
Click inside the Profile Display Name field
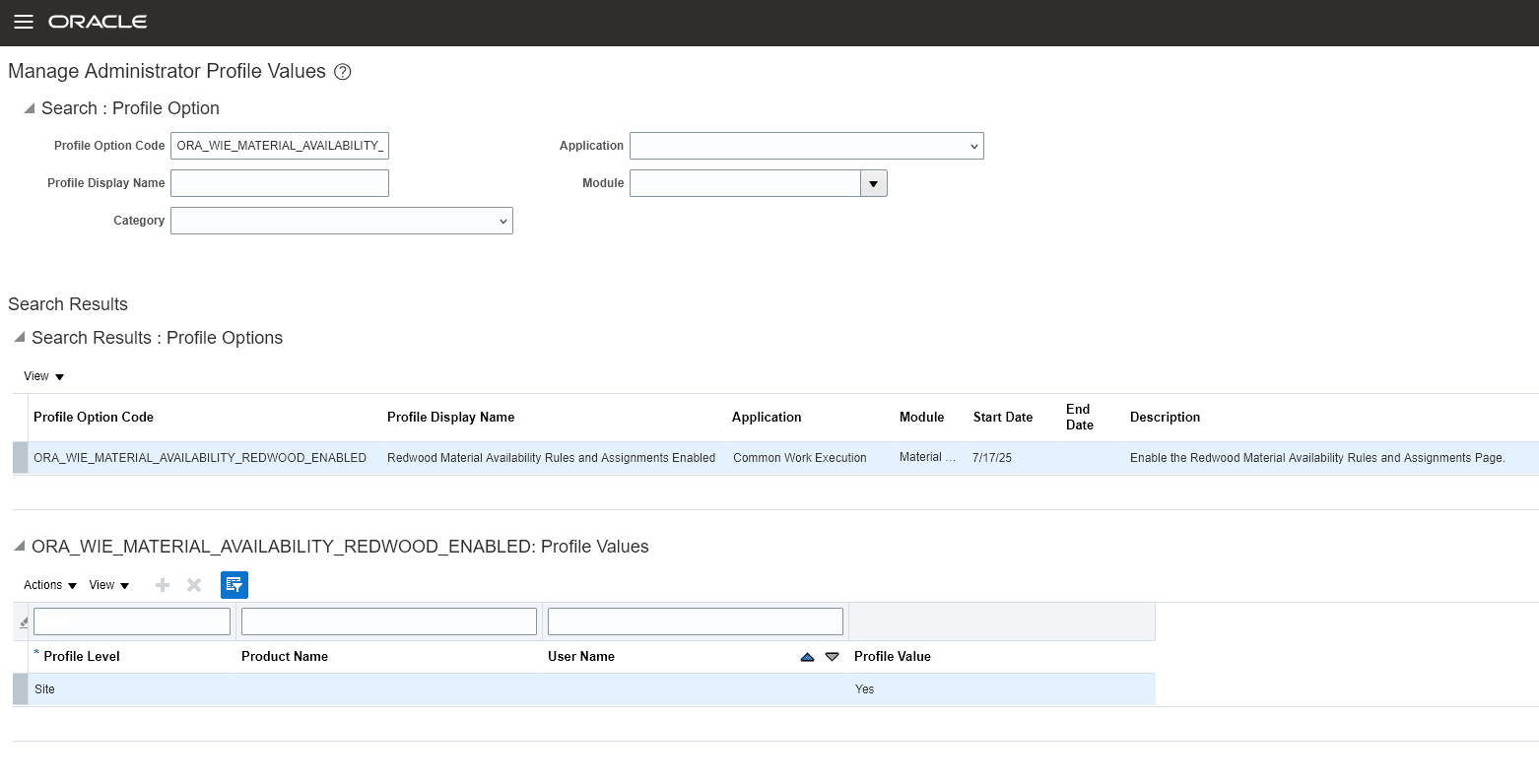[279, 182]
